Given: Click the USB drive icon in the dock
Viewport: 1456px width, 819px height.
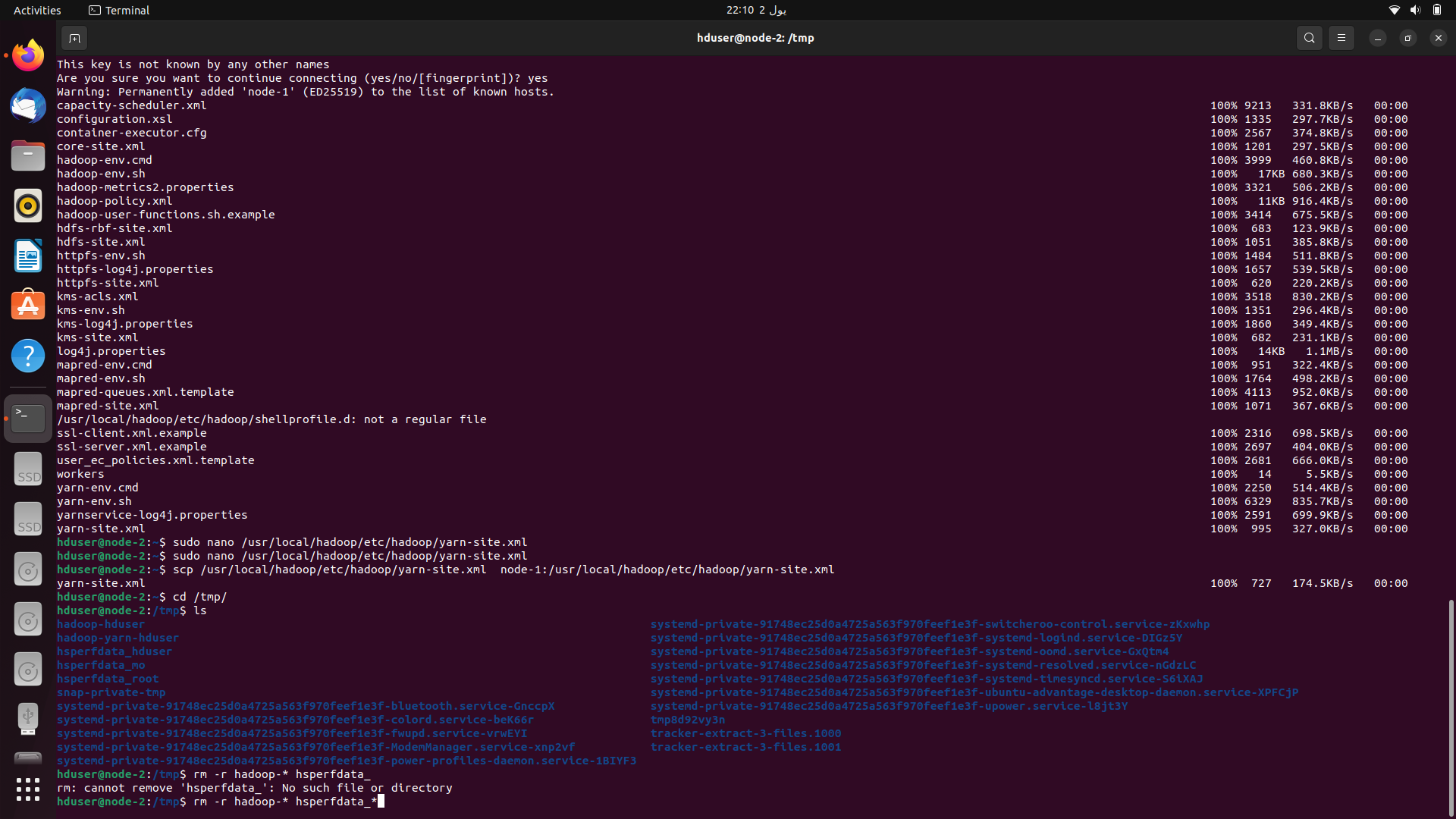Looking at the screenshot, I should pos(28,718).
